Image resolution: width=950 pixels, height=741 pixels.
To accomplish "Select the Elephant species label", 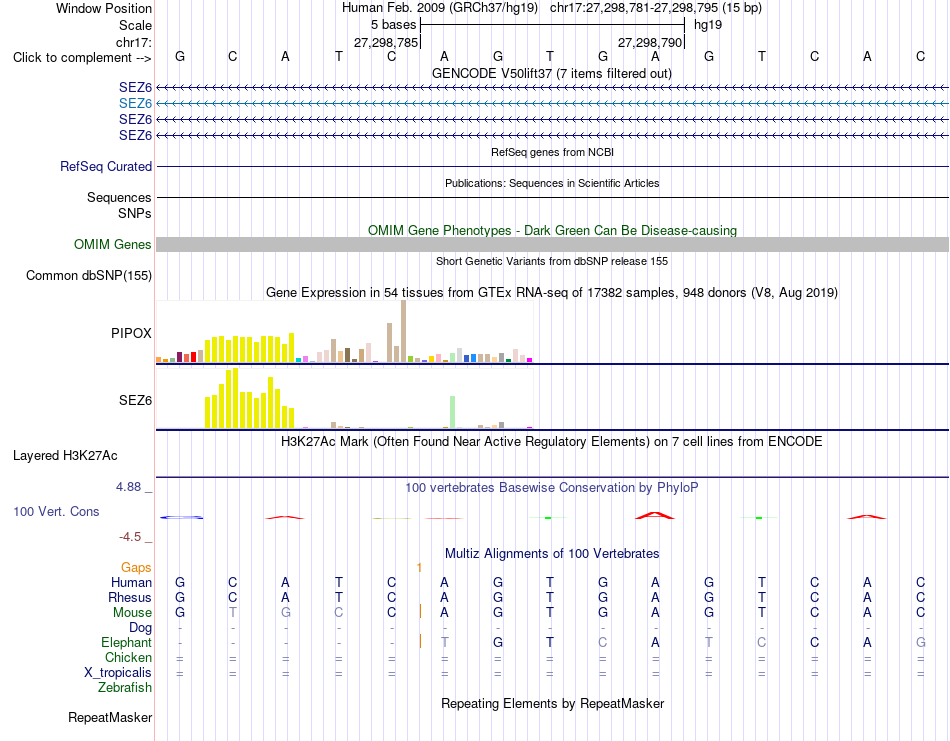I will (126, 642).
